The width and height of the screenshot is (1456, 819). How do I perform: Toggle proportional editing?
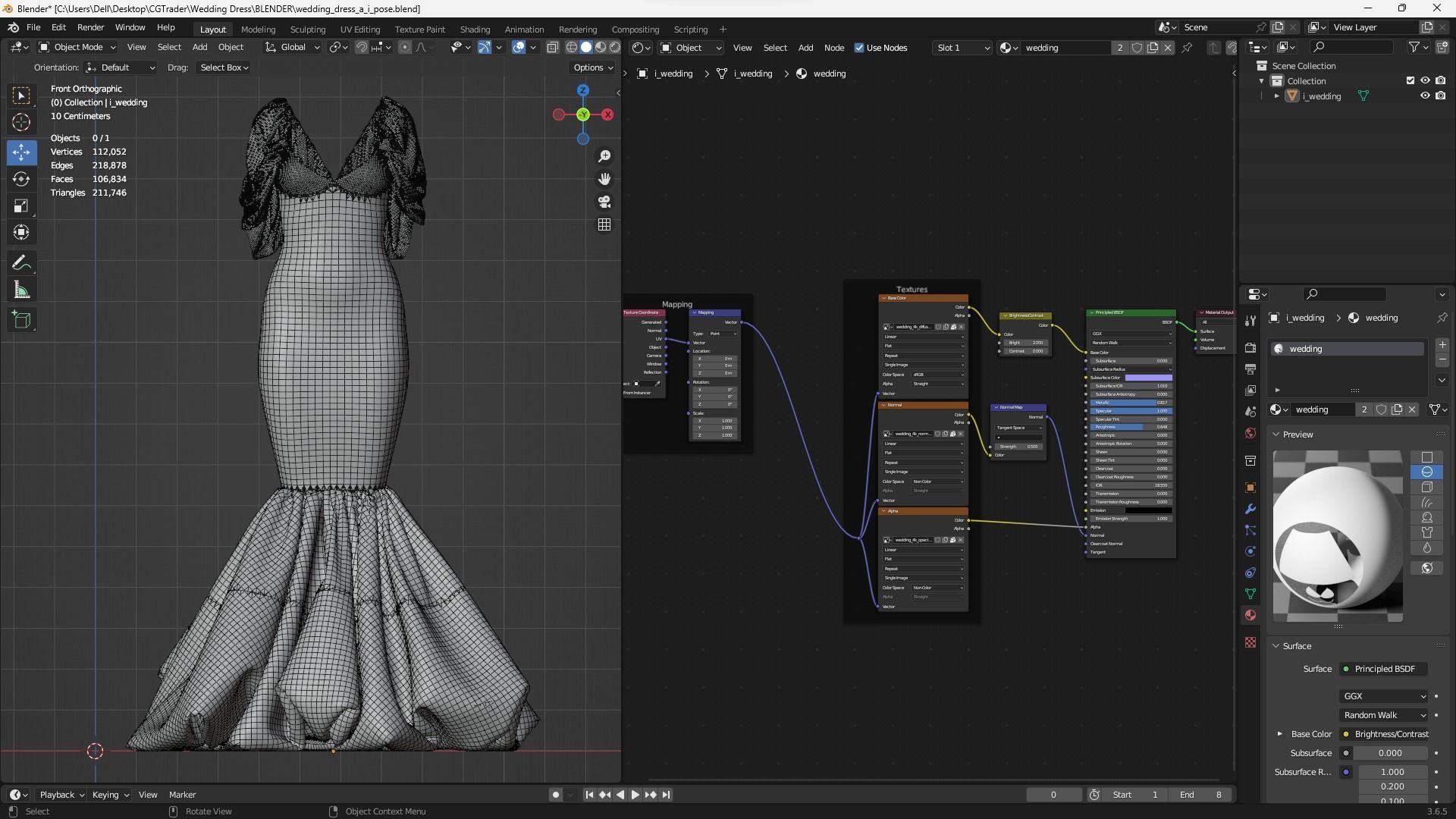point(405,47)
